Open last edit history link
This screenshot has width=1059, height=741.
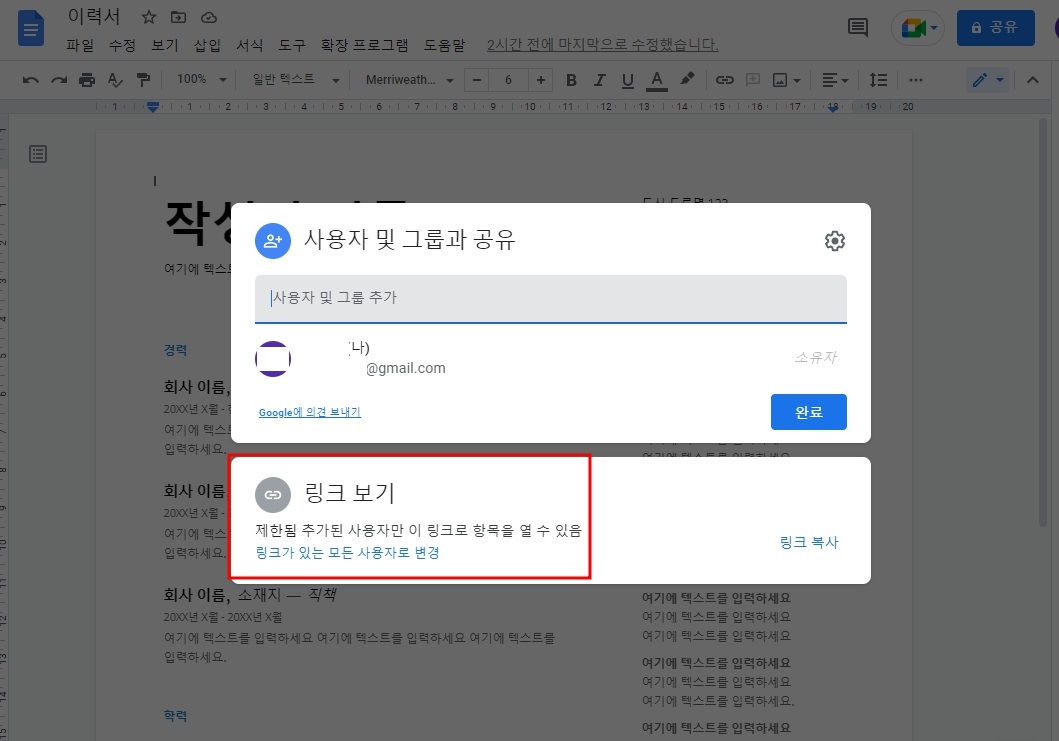602,45
